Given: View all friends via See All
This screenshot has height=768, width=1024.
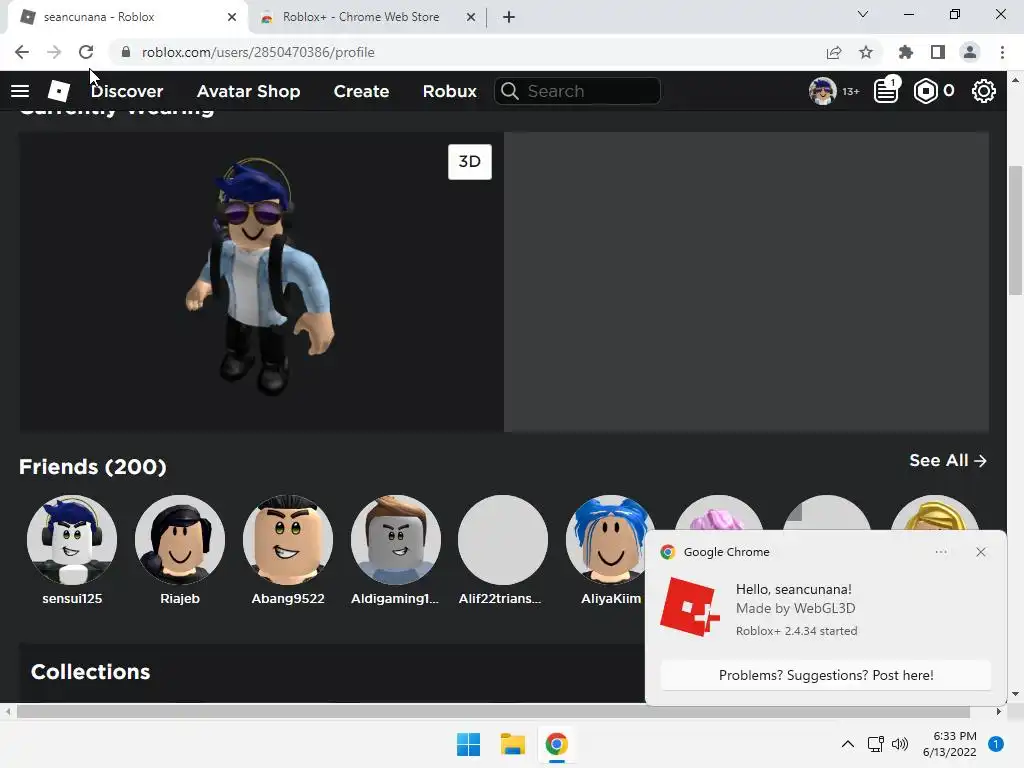Looking at the screenshot, I should click(x=948, y=460).
